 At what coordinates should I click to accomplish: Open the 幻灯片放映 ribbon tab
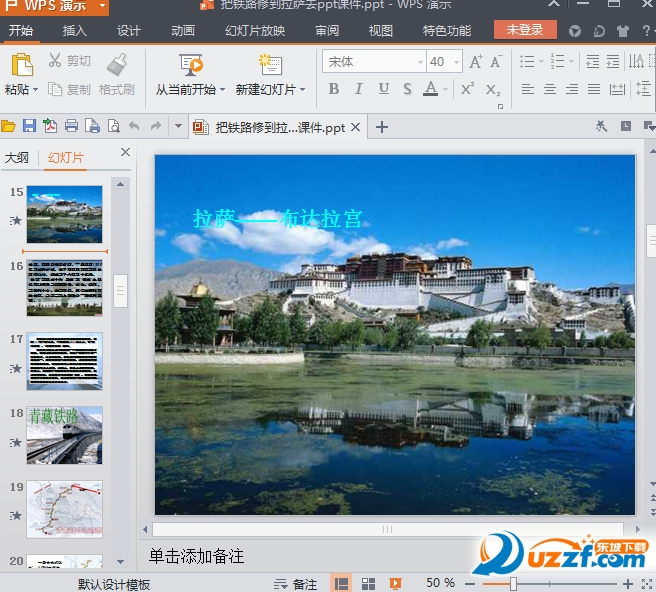point(255,31)
